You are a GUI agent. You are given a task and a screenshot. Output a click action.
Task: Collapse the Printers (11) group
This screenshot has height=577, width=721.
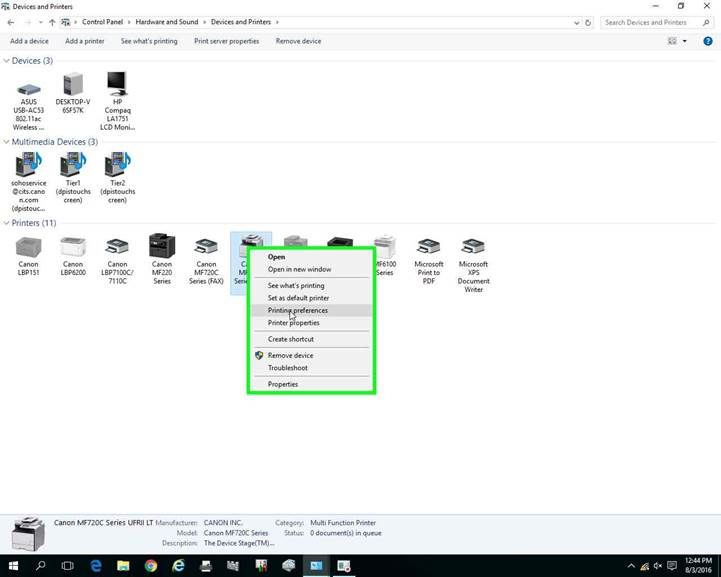6,223
